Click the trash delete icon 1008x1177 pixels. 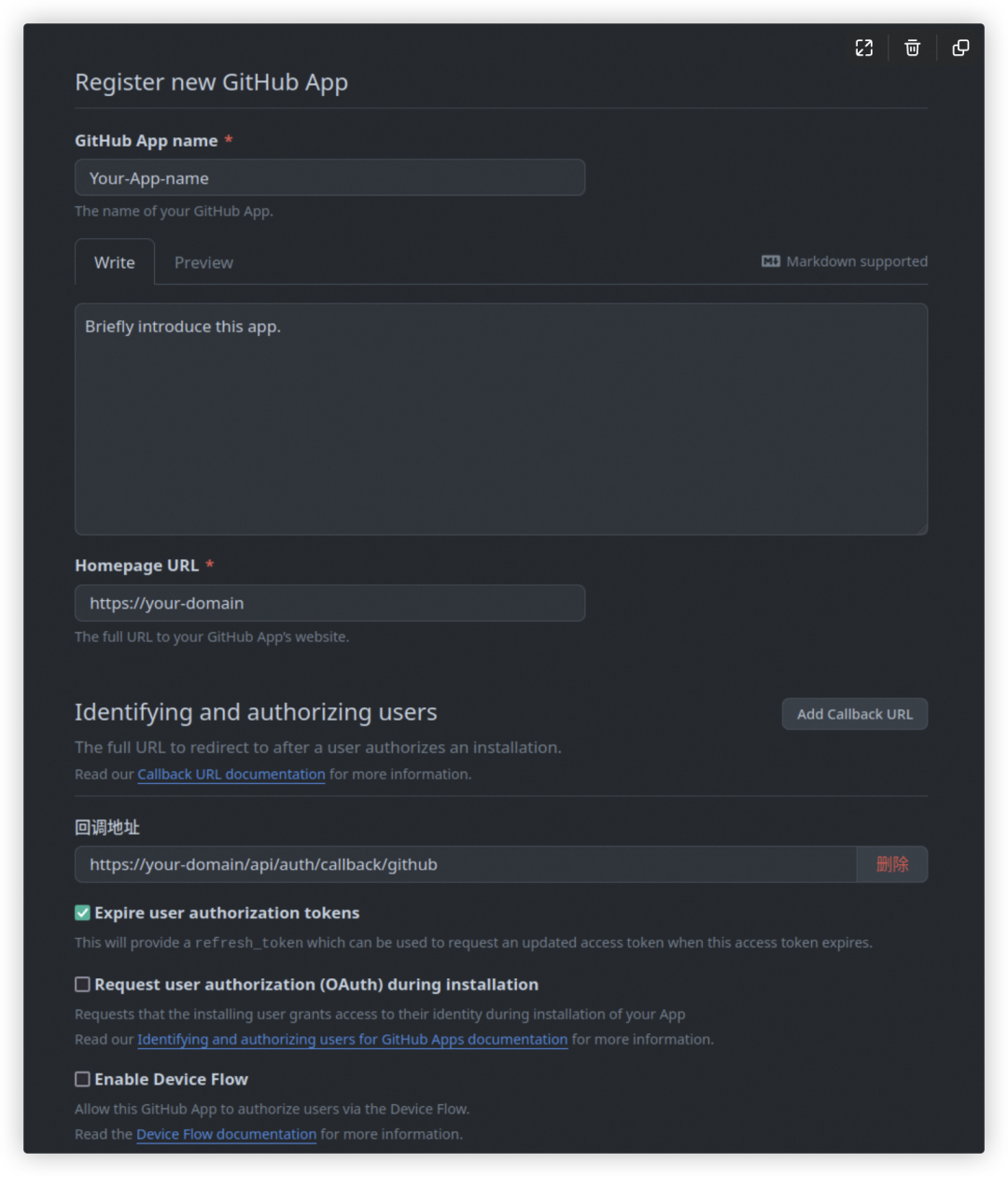point(913,48)
